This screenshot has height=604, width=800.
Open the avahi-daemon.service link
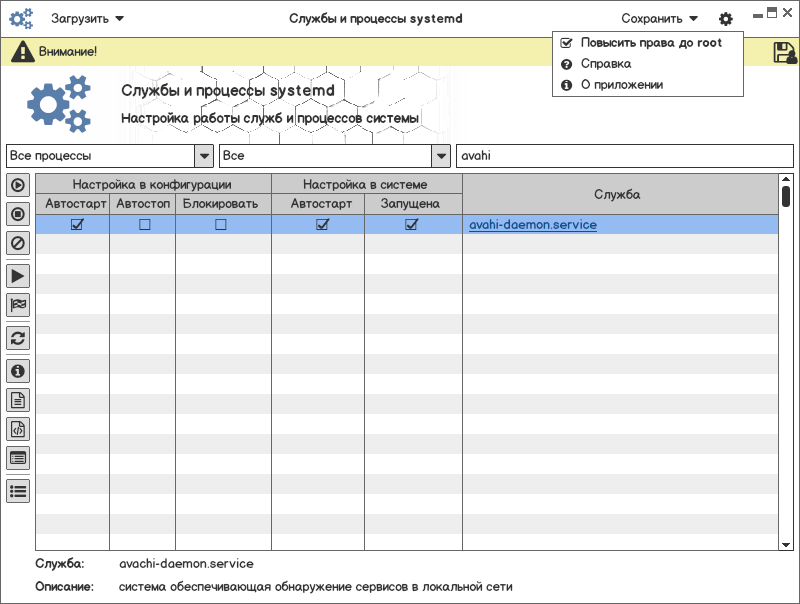(532, 225)
